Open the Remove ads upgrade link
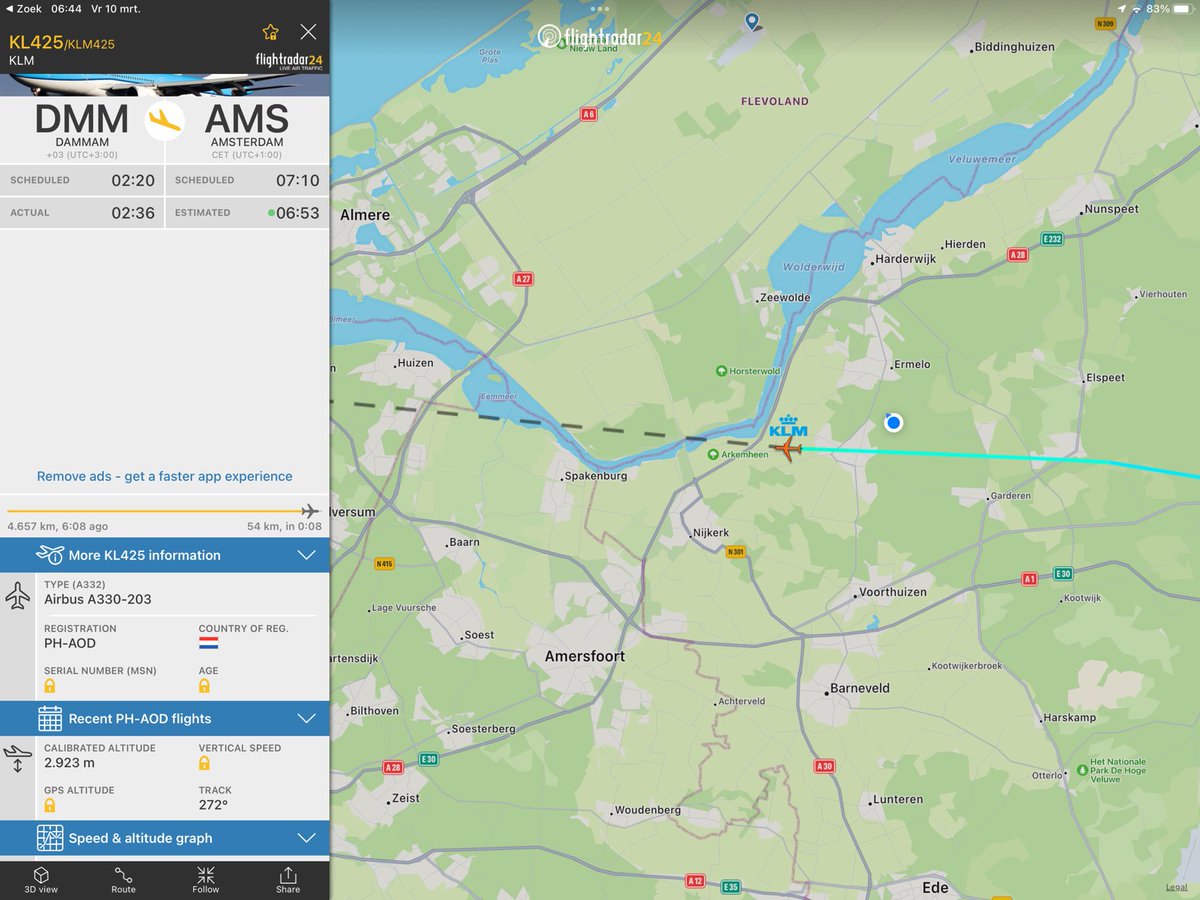 [165, 476]
